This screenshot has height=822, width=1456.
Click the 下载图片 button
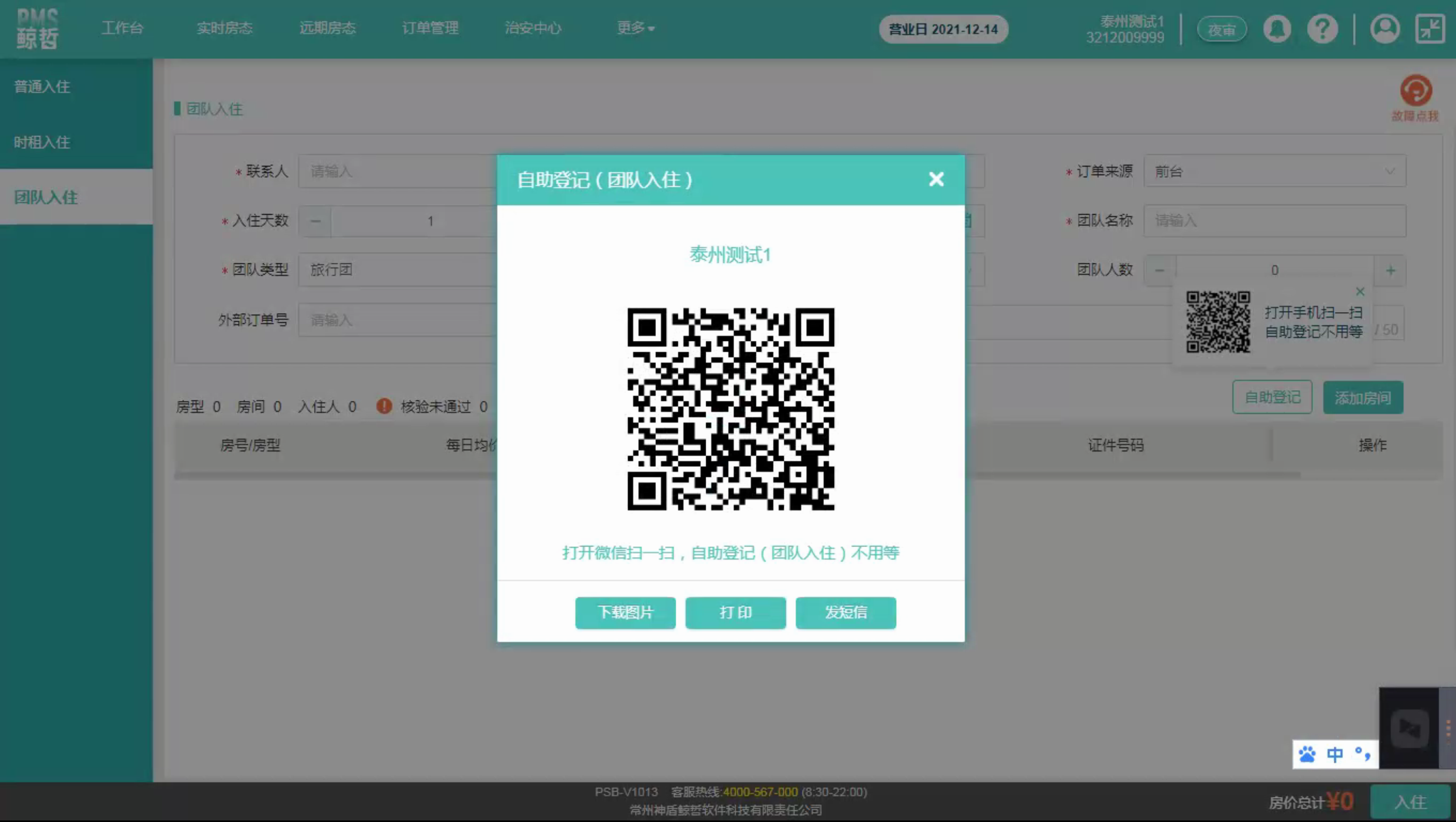625,612
